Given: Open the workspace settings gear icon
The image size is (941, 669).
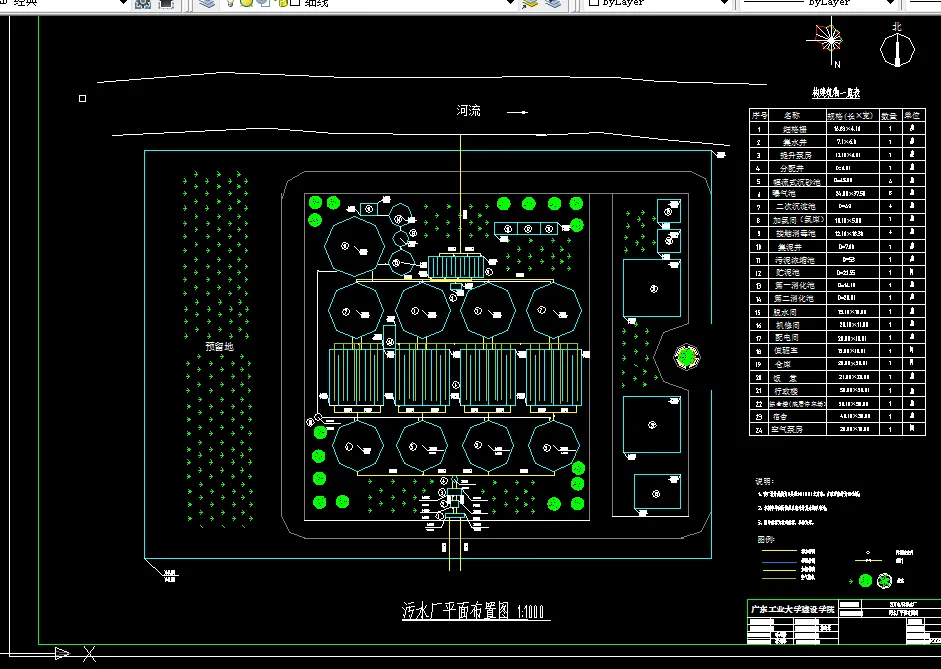Looking at the screenshot, I should 143,4.
